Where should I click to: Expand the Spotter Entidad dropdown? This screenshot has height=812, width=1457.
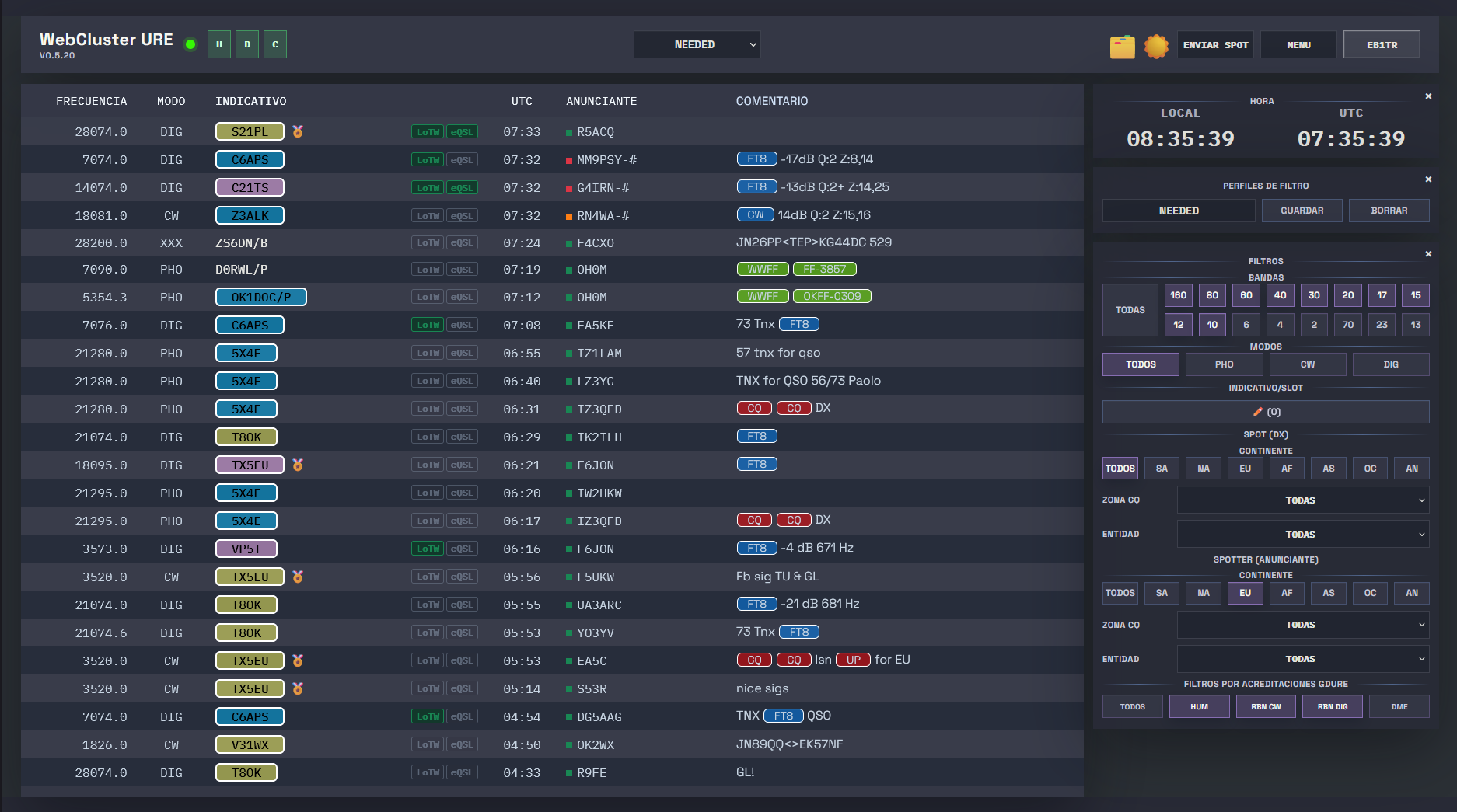click(1302, 659)
